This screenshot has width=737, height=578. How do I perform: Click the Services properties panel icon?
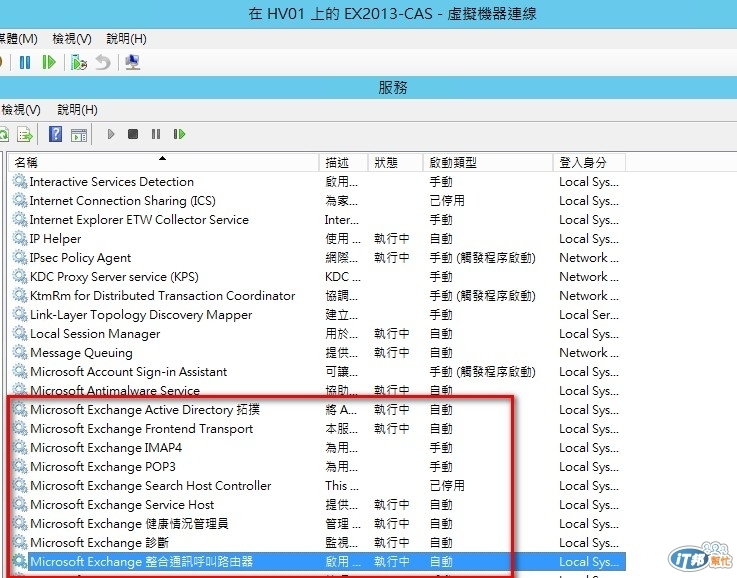(x=79, y=135)
